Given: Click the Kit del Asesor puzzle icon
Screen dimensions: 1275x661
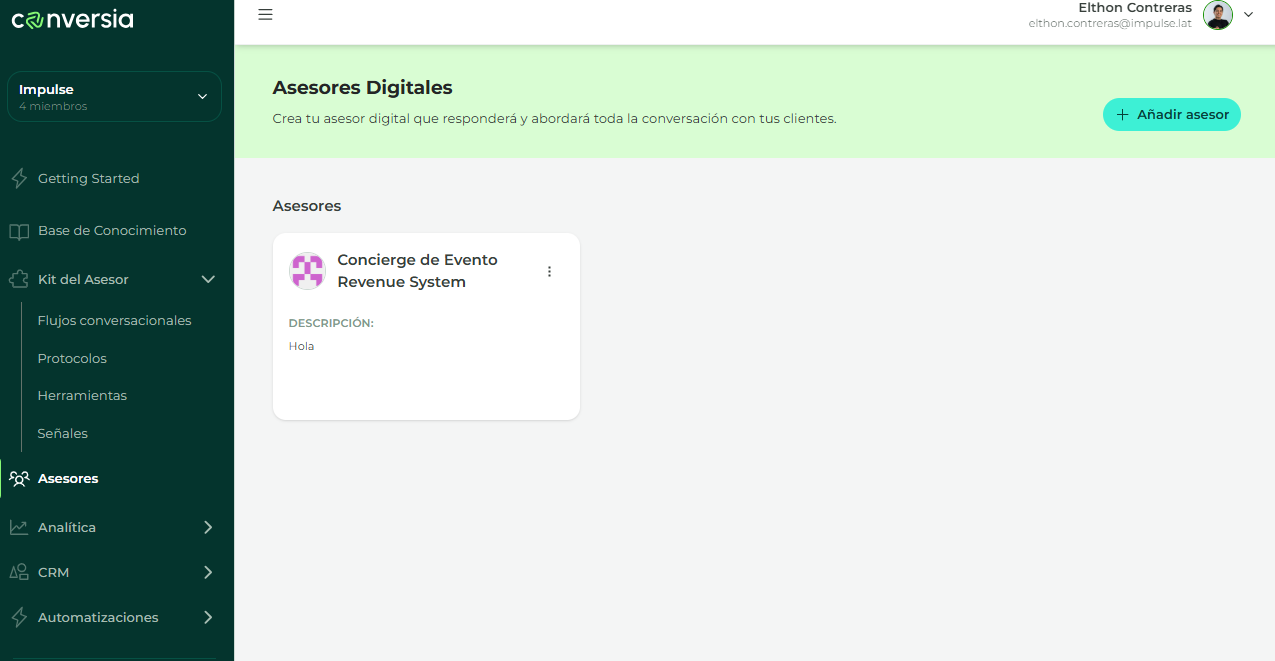Looking at the screenshot, I should (x=19, y=280).
